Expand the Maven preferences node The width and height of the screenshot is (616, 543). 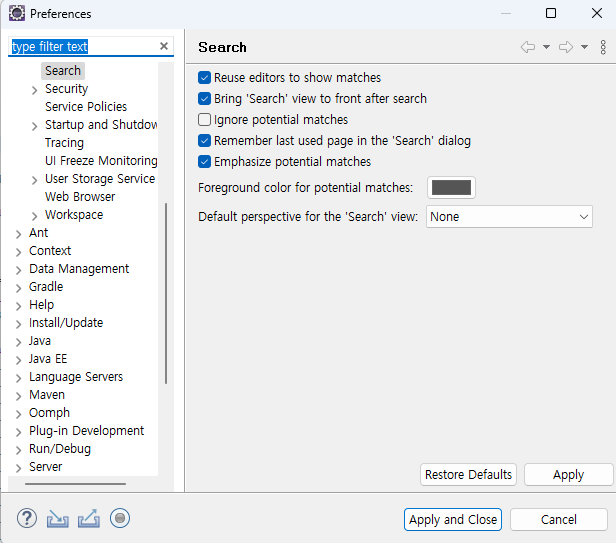click(18, 396)
